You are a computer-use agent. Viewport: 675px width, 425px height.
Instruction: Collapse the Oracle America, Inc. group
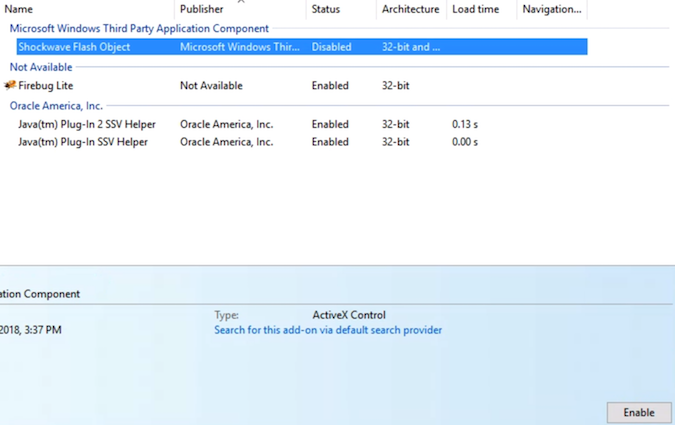click(x=56, y=106)
